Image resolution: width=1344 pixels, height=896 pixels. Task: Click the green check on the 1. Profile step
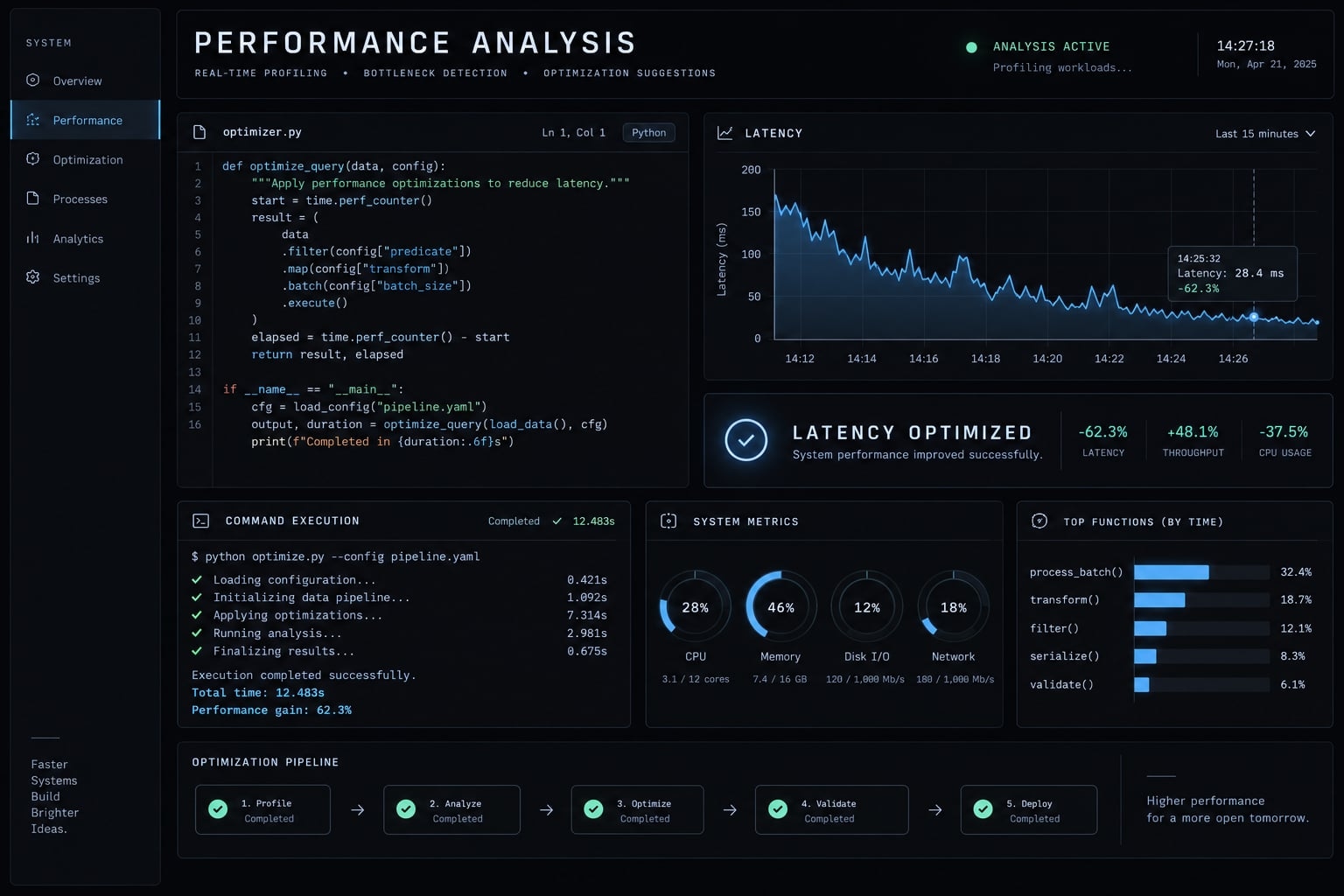coord(218,809)
